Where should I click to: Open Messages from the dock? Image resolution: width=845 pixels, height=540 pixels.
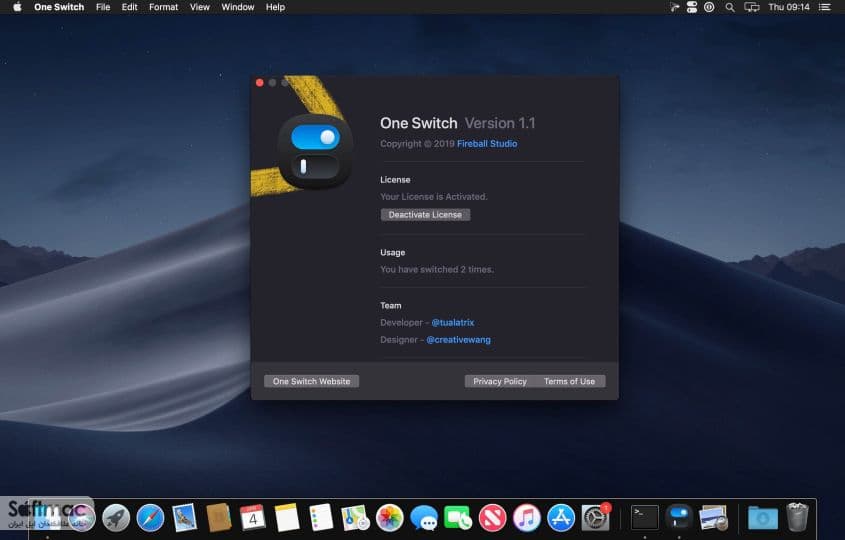pyautogui.click(x=424, y=518)
